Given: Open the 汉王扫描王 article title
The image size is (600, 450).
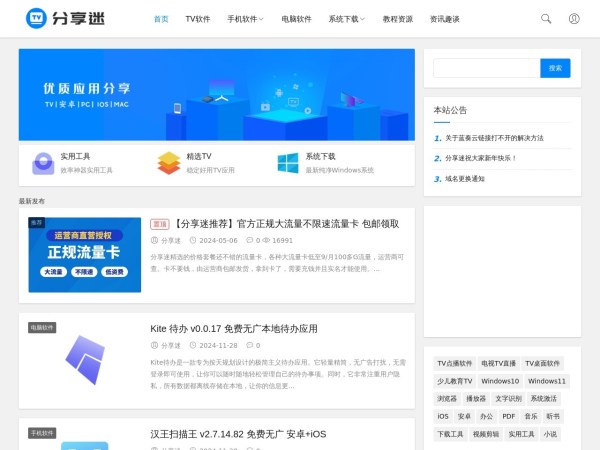Looking at the screenshot, I should click(238, 434).
